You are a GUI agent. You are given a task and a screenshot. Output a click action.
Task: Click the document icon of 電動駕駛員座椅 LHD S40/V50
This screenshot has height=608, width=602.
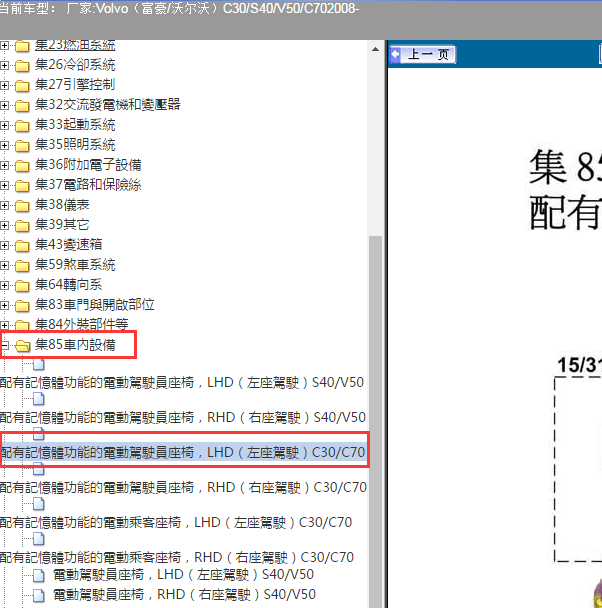point(38,575)
